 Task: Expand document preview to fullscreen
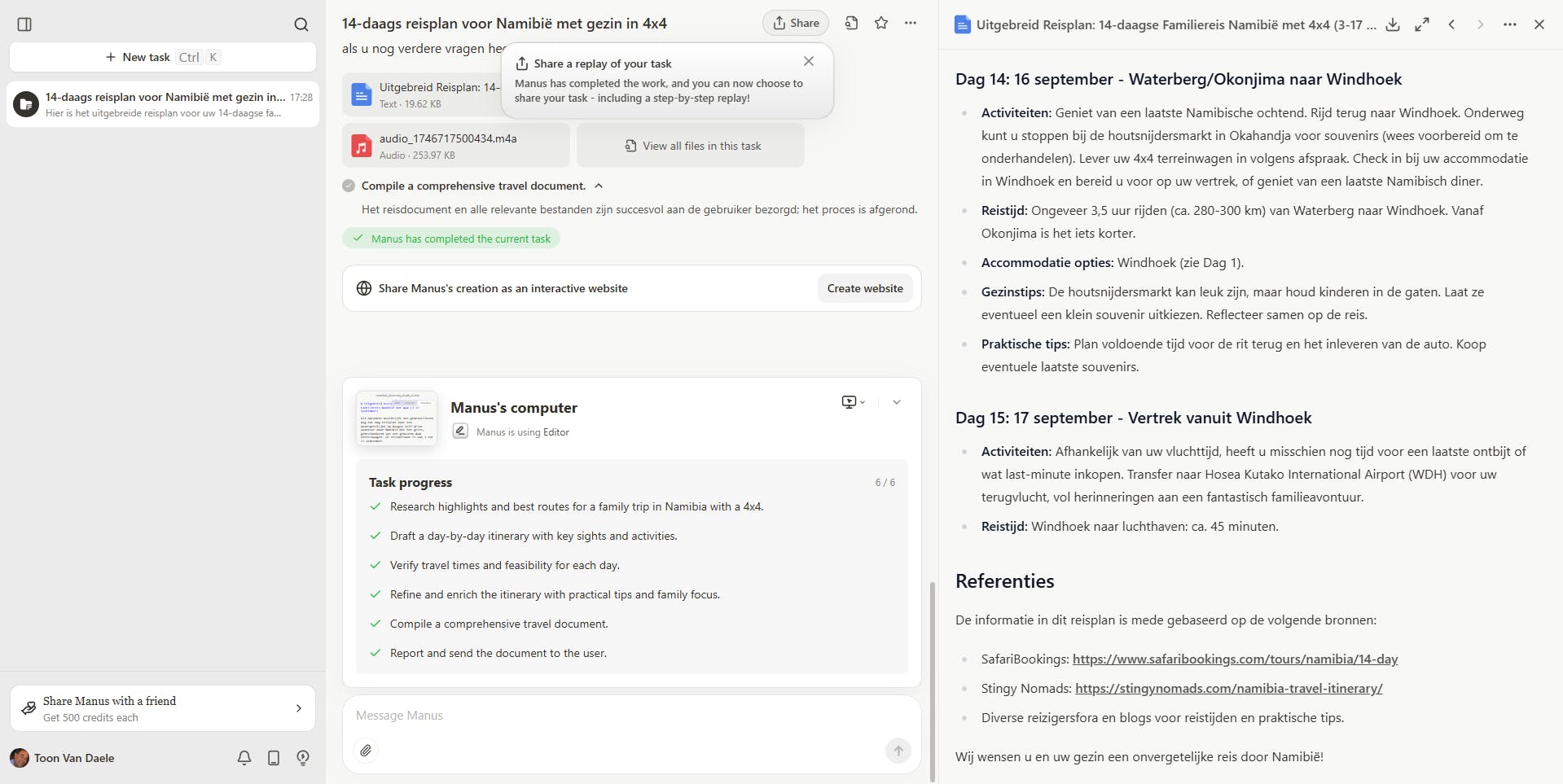[x=1422, y=24]
